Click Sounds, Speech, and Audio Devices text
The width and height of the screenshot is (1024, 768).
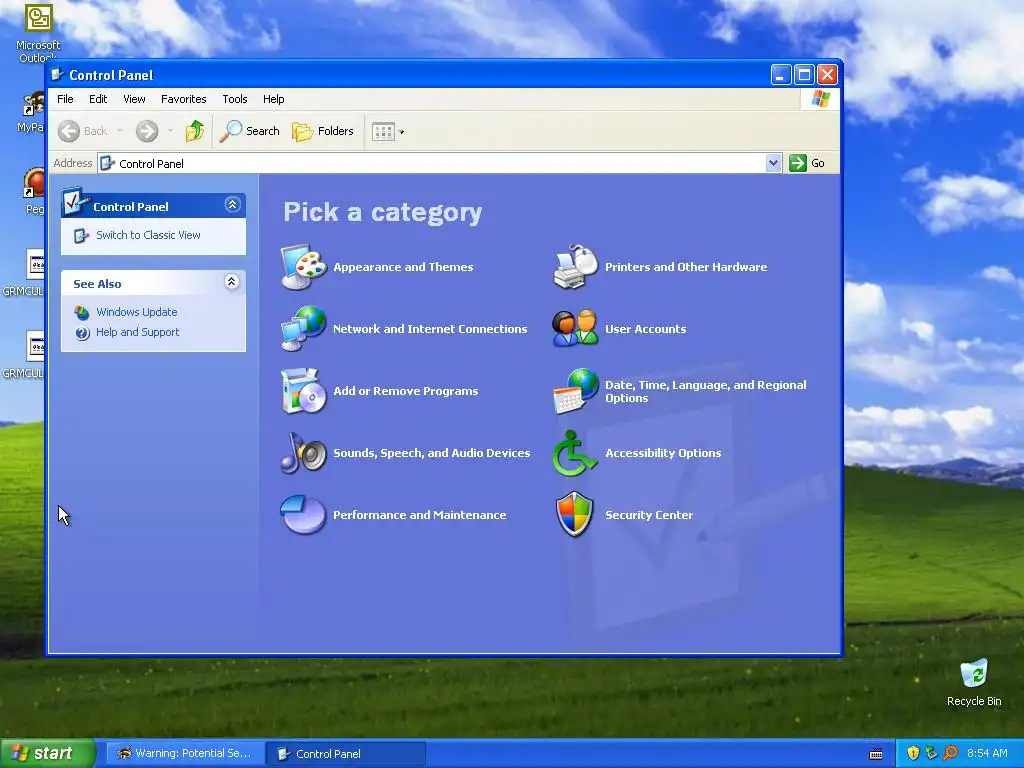click(432, 453)
